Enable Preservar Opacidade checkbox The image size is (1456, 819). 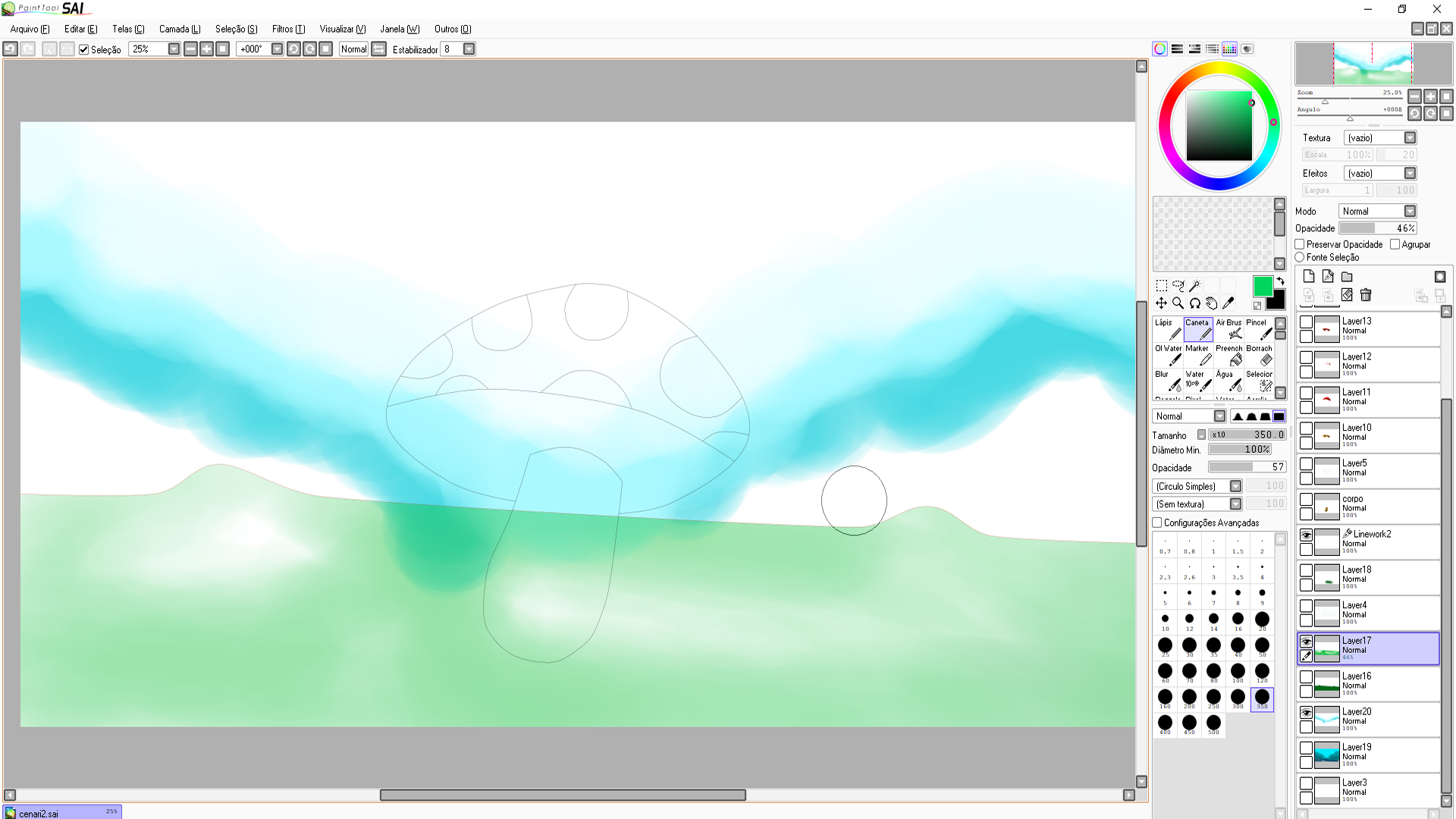tap(1300, 244)
